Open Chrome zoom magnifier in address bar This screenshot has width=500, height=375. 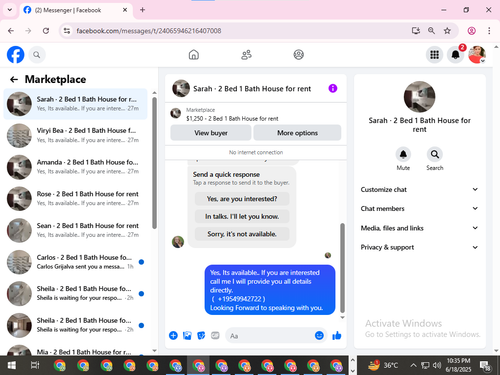431,31
